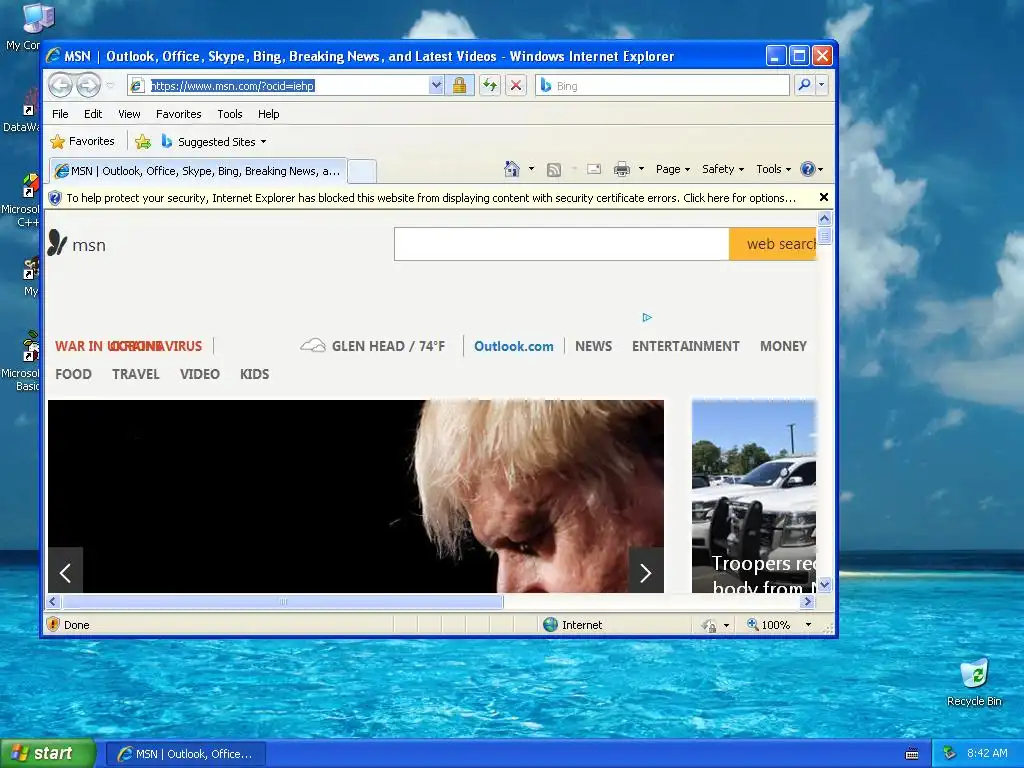This screenshot has width=1024, height=768.
Task: Open Suggested Sites dropdown
Action: (214, 142)
